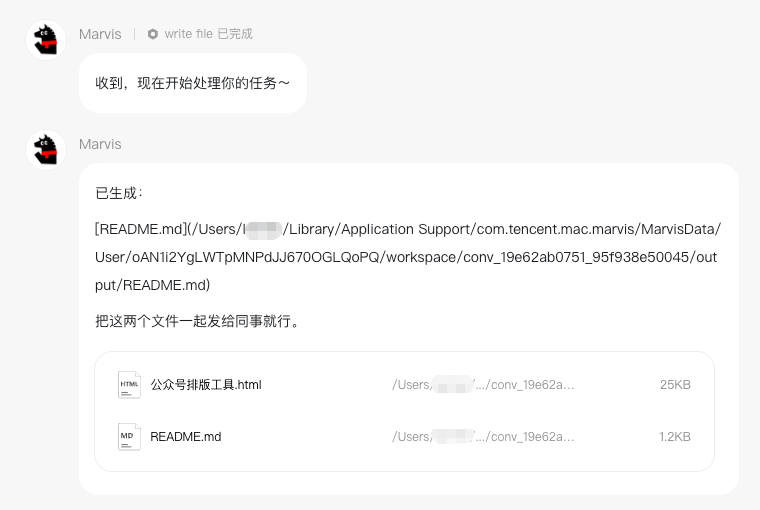Click the Marvis name above the 已生成 message
The width and height of the screenshot is (760, 510).
tap(100, 144)
